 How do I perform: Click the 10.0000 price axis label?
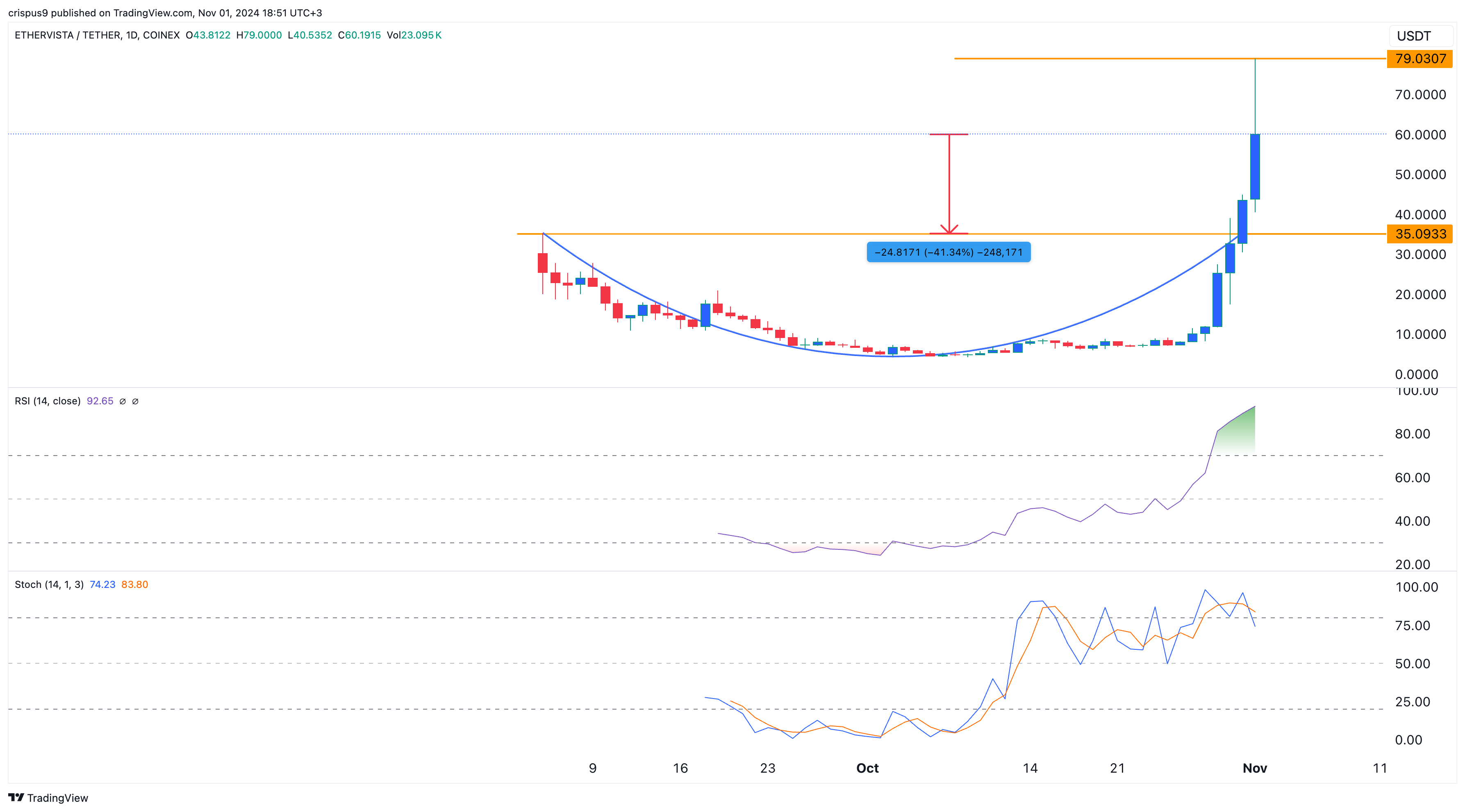click(x=1420, y=334)
